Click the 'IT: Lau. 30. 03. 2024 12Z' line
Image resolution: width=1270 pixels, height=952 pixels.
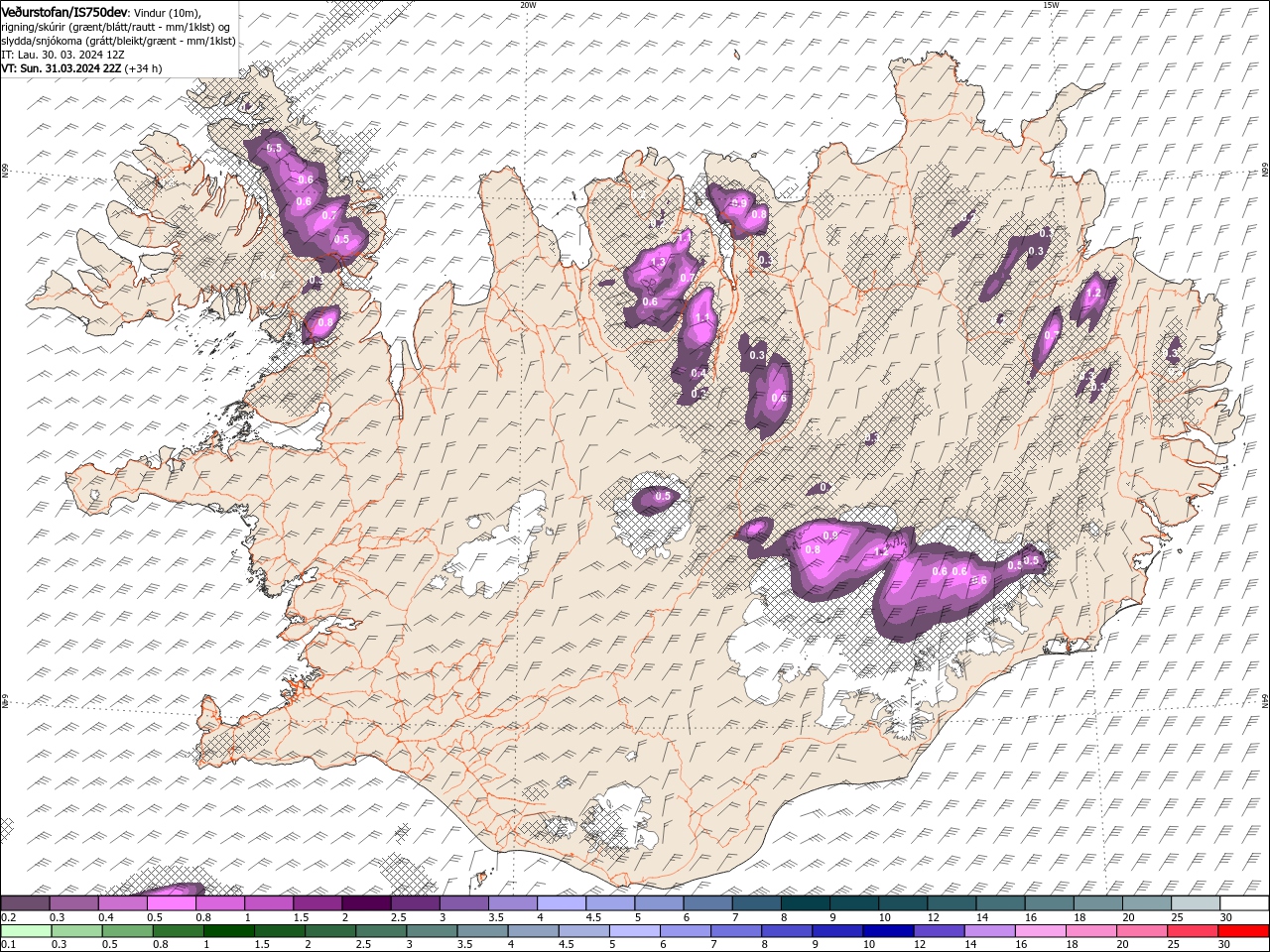(x=64, y=55)
